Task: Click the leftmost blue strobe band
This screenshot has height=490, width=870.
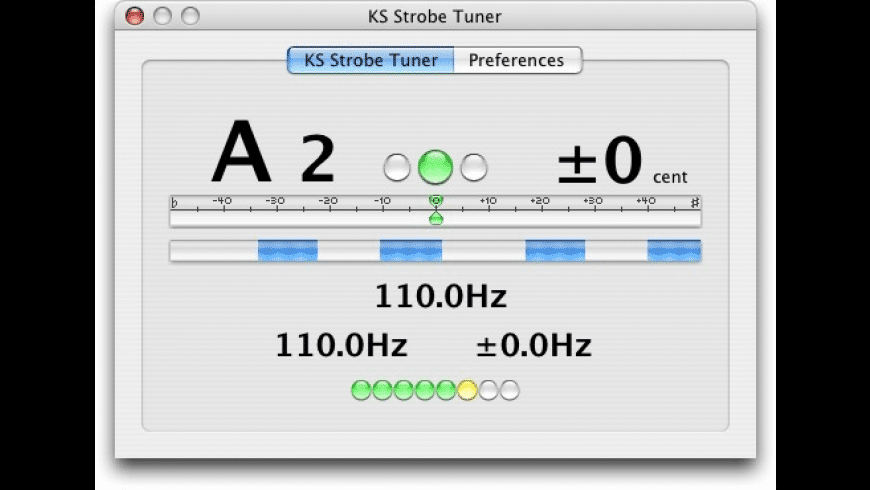Action: pos(287,250)
